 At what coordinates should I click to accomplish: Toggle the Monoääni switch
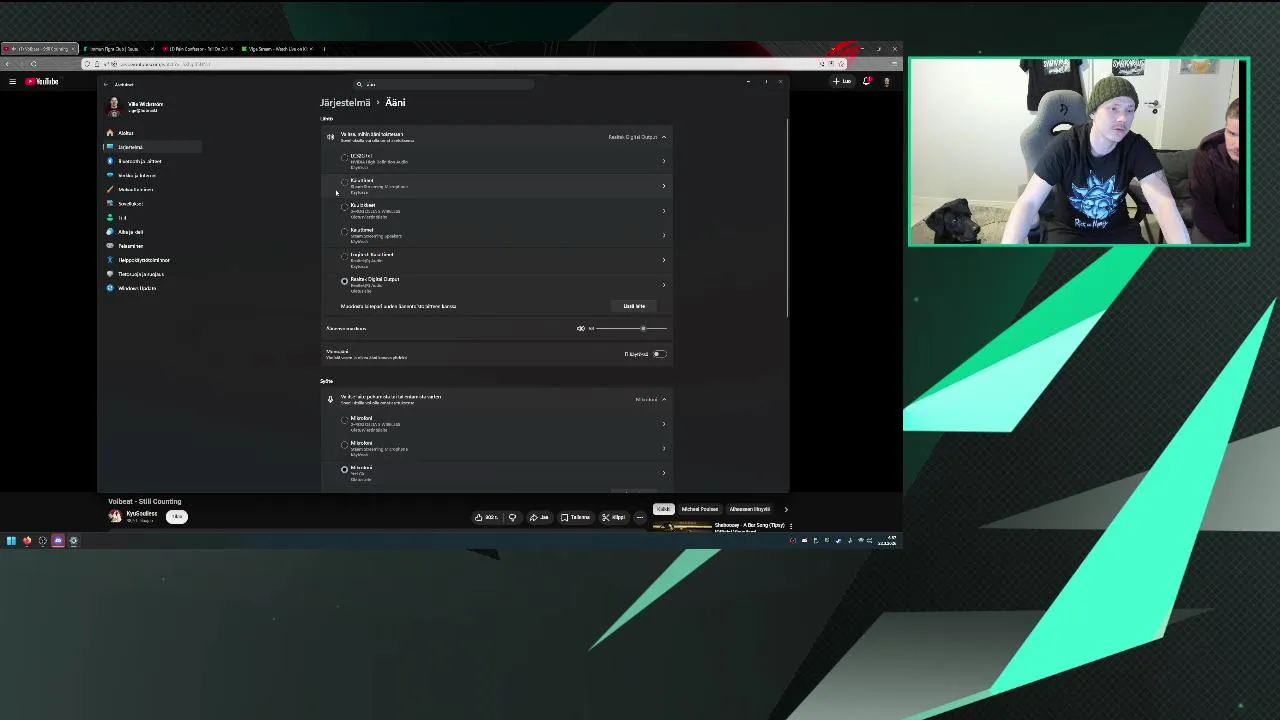click(659, 354)
